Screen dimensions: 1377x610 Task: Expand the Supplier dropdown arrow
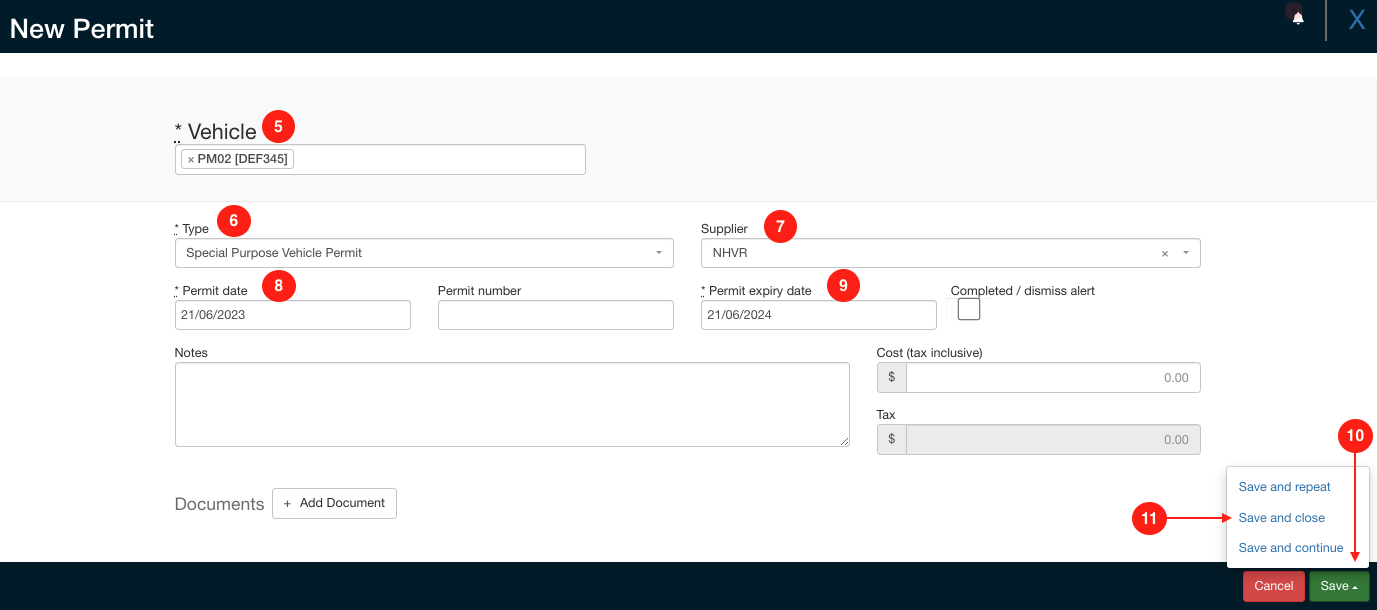click(1186, 253)
